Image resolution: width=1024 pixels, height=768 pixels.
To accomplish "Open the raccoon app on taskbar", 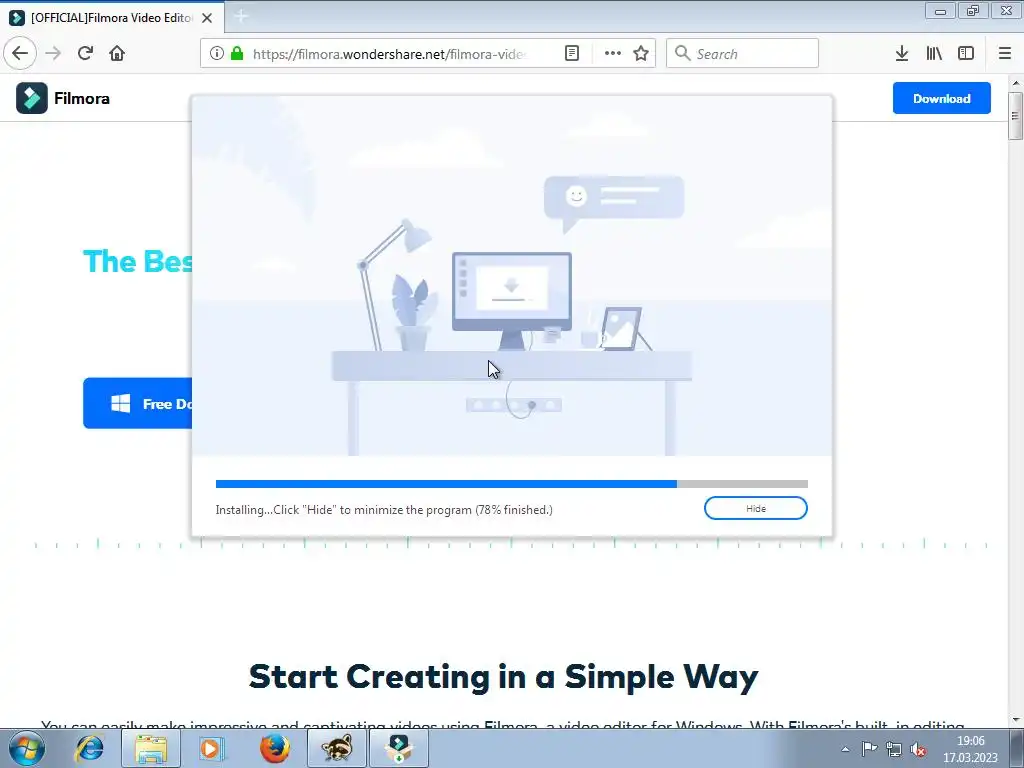I will click(337, 748).
